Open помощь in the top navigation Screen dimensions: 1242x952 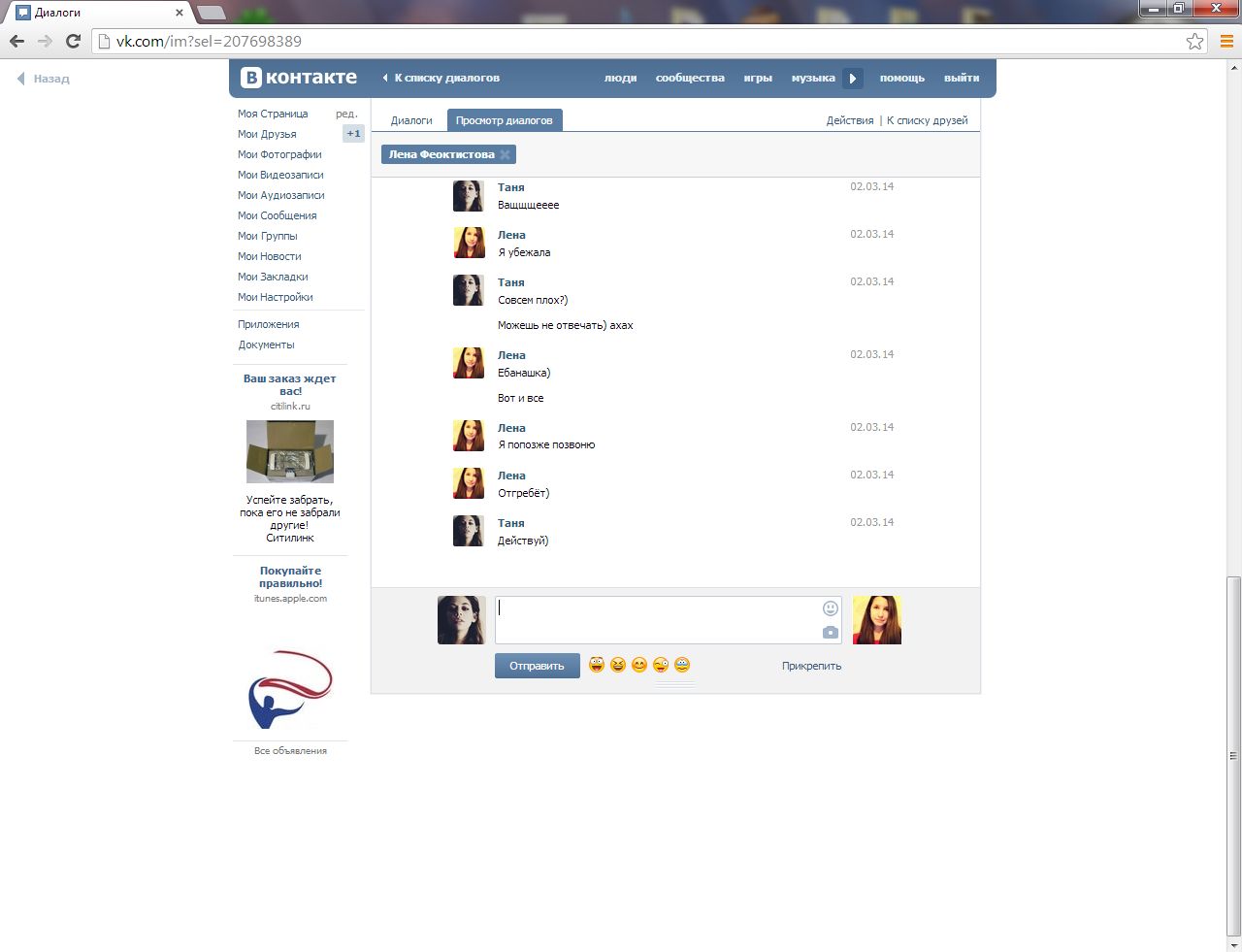(902, 78)
